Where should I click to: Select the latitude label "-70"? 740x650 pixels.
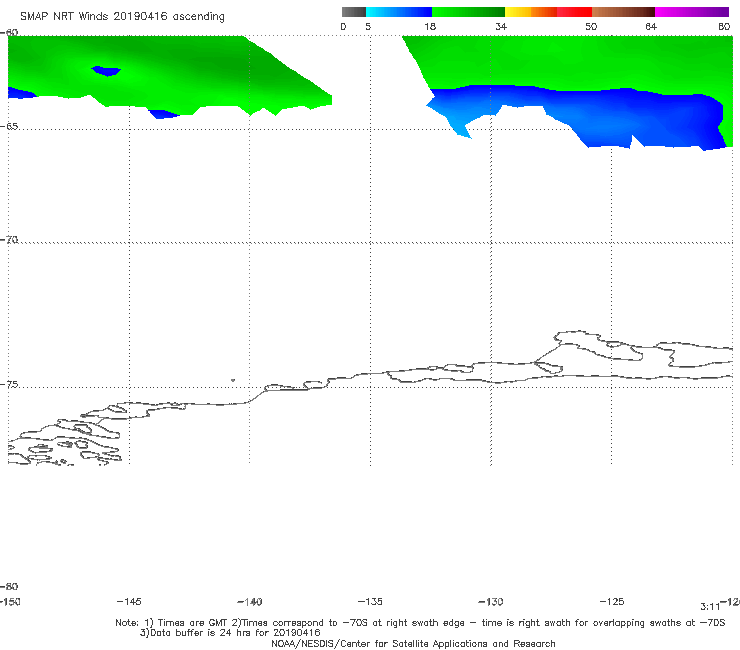tap(9, 240)
